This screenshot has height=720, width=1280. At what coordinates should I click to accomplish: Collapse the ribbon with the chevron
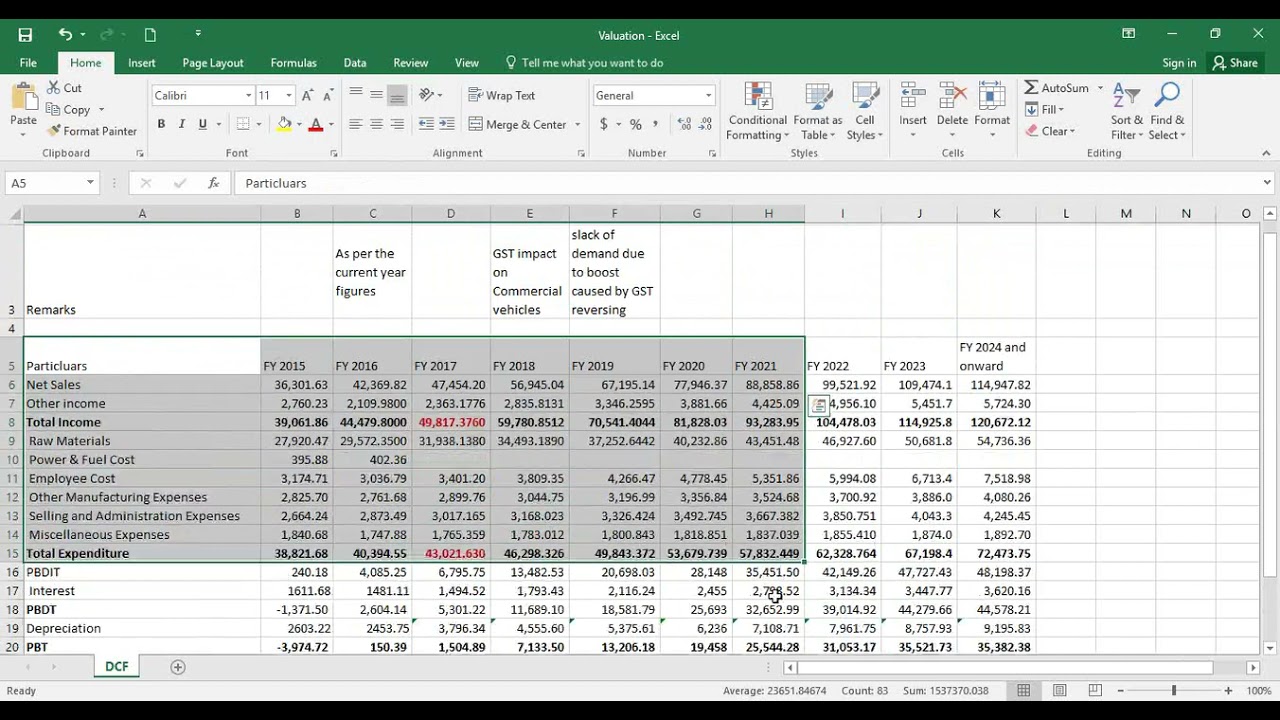pos(1266,153)
